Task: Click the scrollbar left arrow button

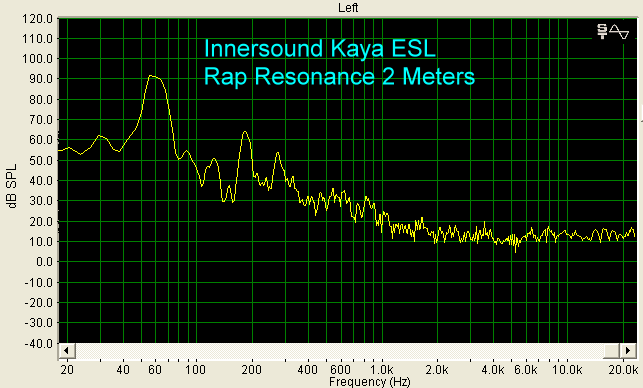Action: click(66, 351)
